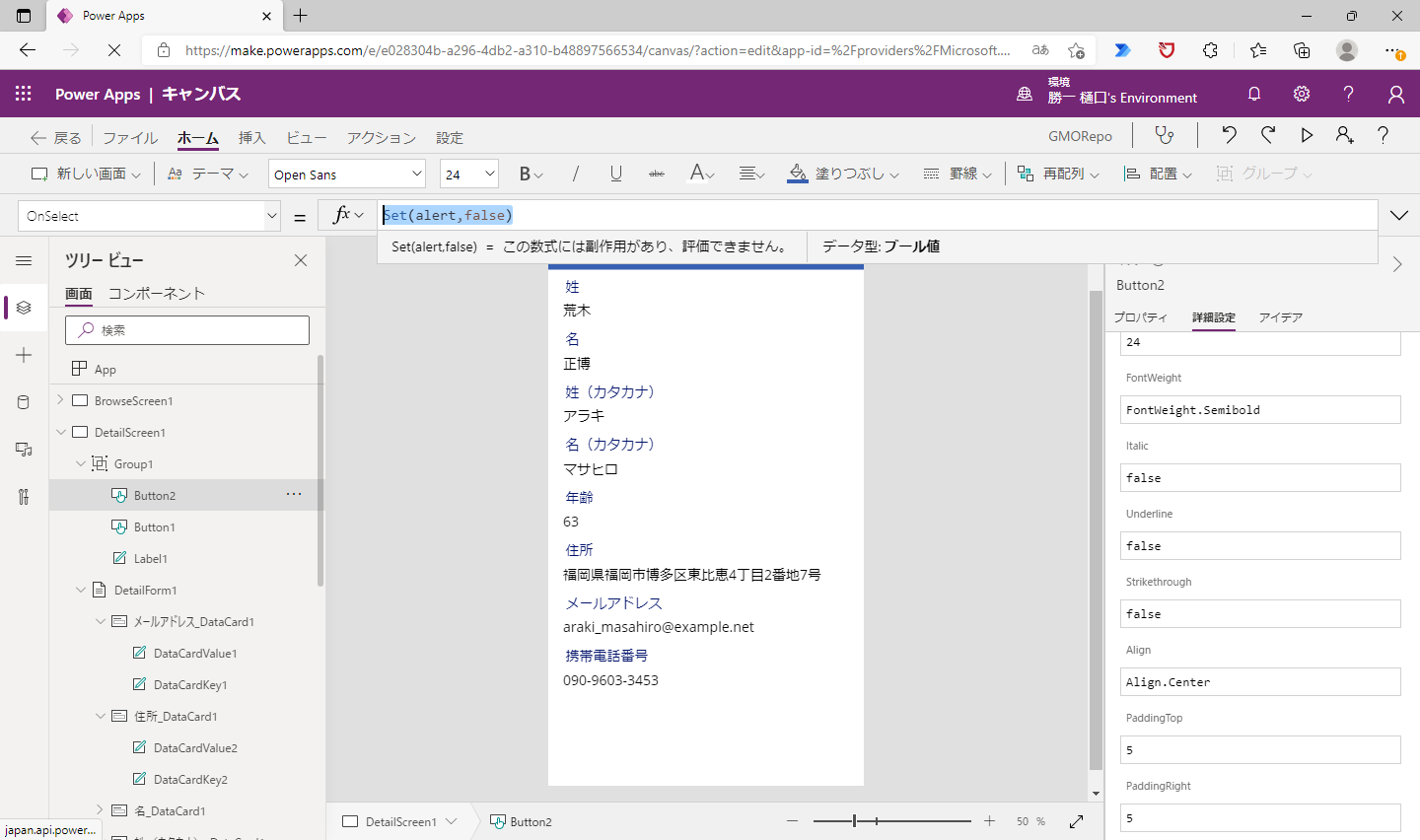The width and height of the screenshot is (1420, 840).
Task: Fit canvas to window icon
Action: point(1076,821)
